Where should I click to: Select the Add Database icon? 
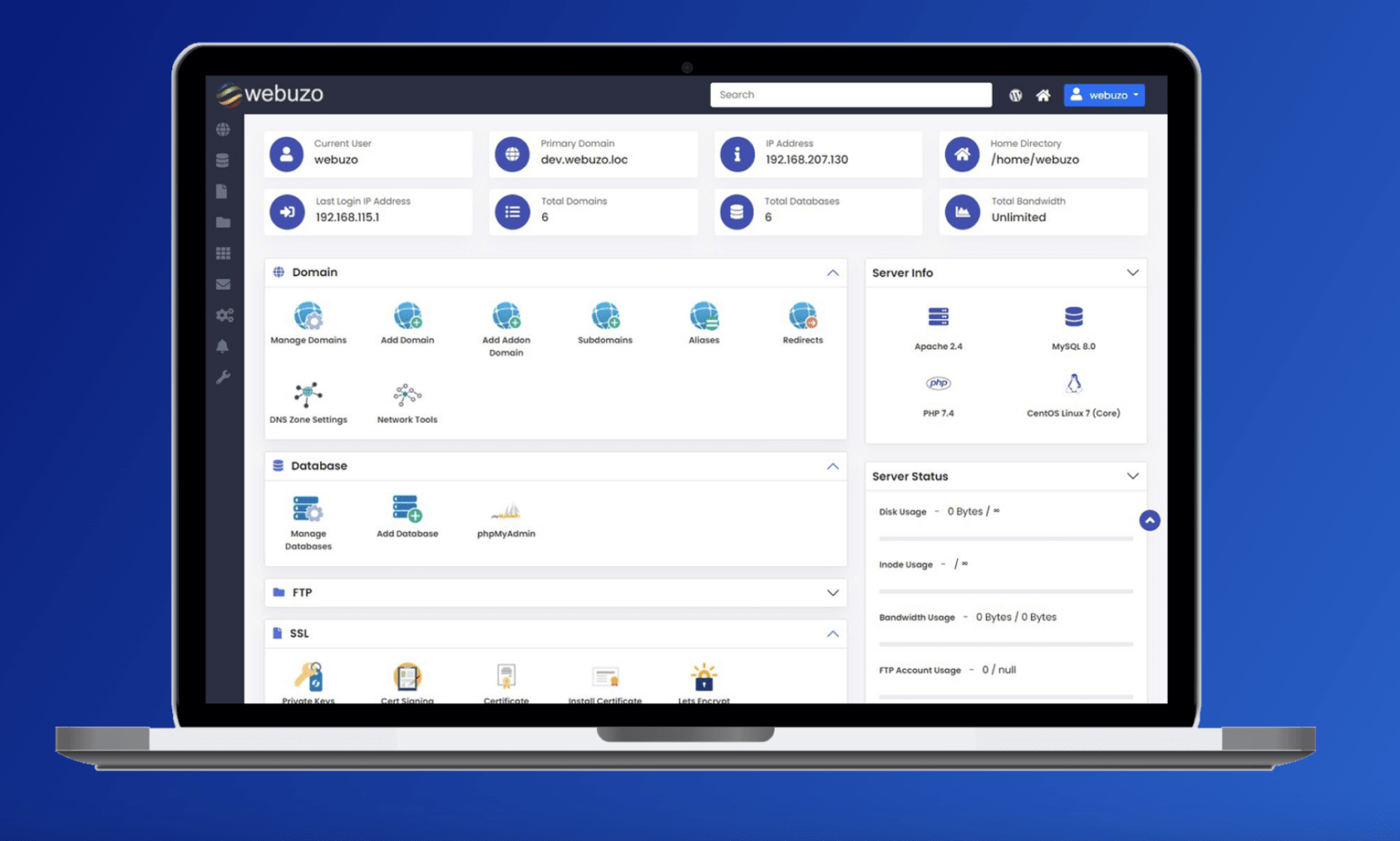coord(407,510)
